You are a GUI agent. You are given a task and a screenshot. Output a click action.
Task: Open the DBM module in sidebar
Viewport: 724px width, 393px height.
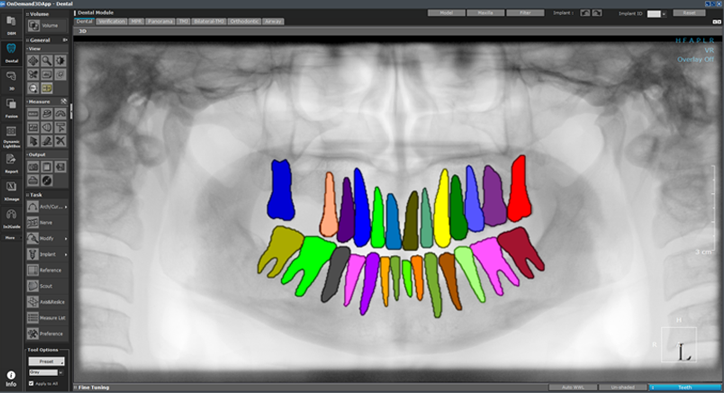click(11, 25)
